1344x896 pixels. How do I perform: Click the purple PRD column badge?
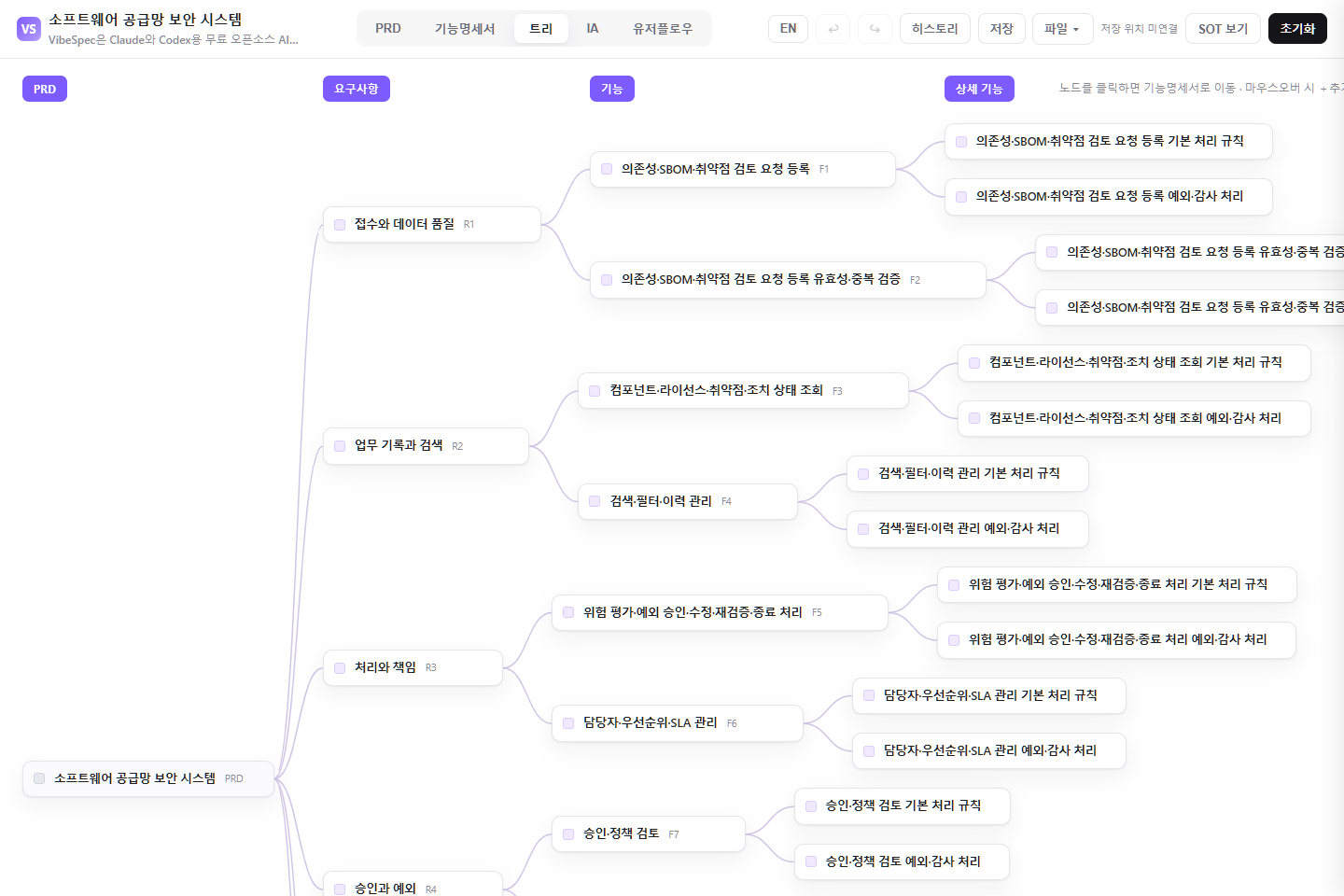45,89
